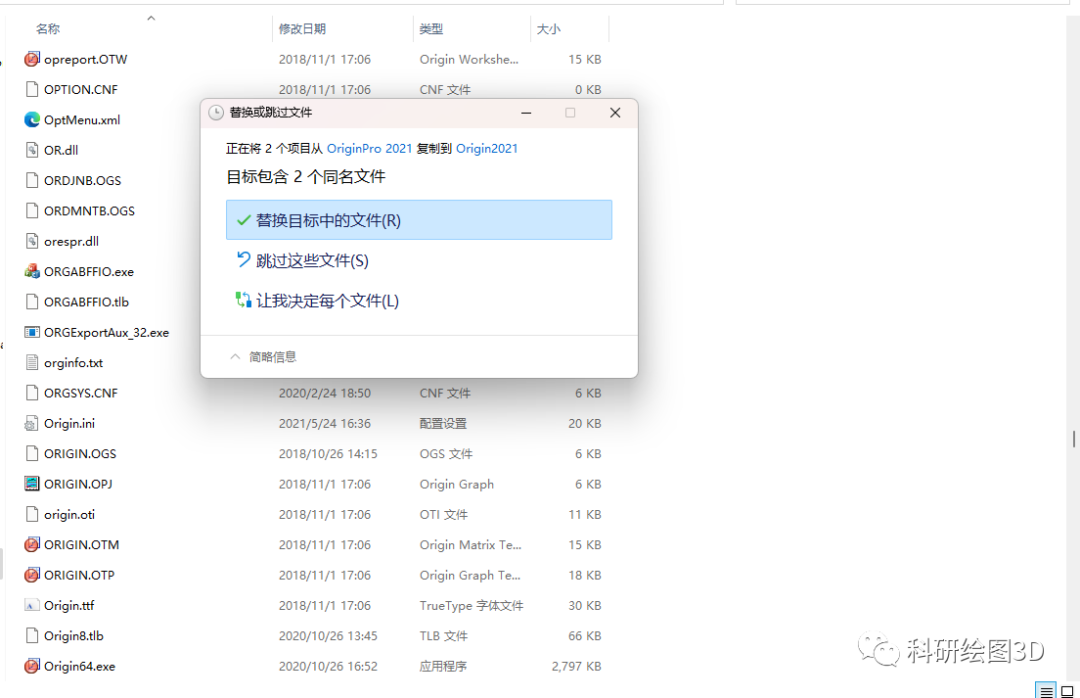
Task: Click the Origin Graph type cell
Action: click(457, 484)
